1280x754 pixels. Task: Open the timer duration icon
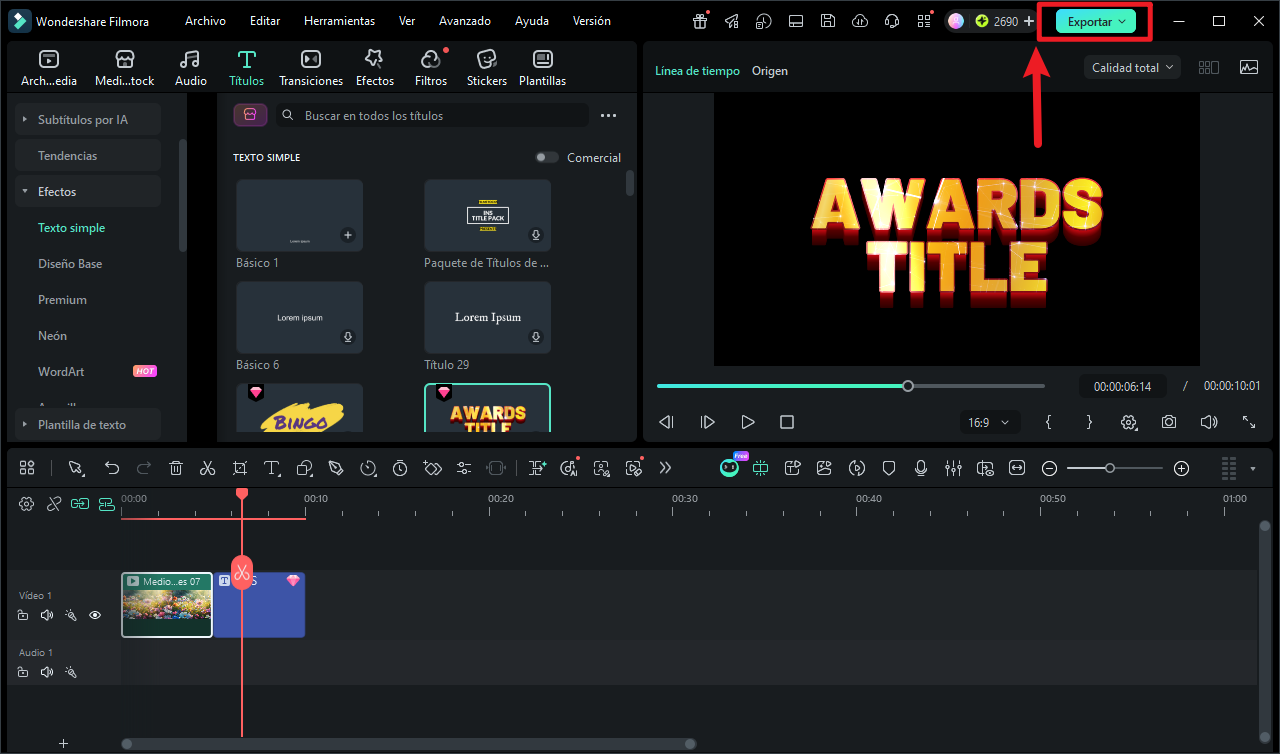400,468
